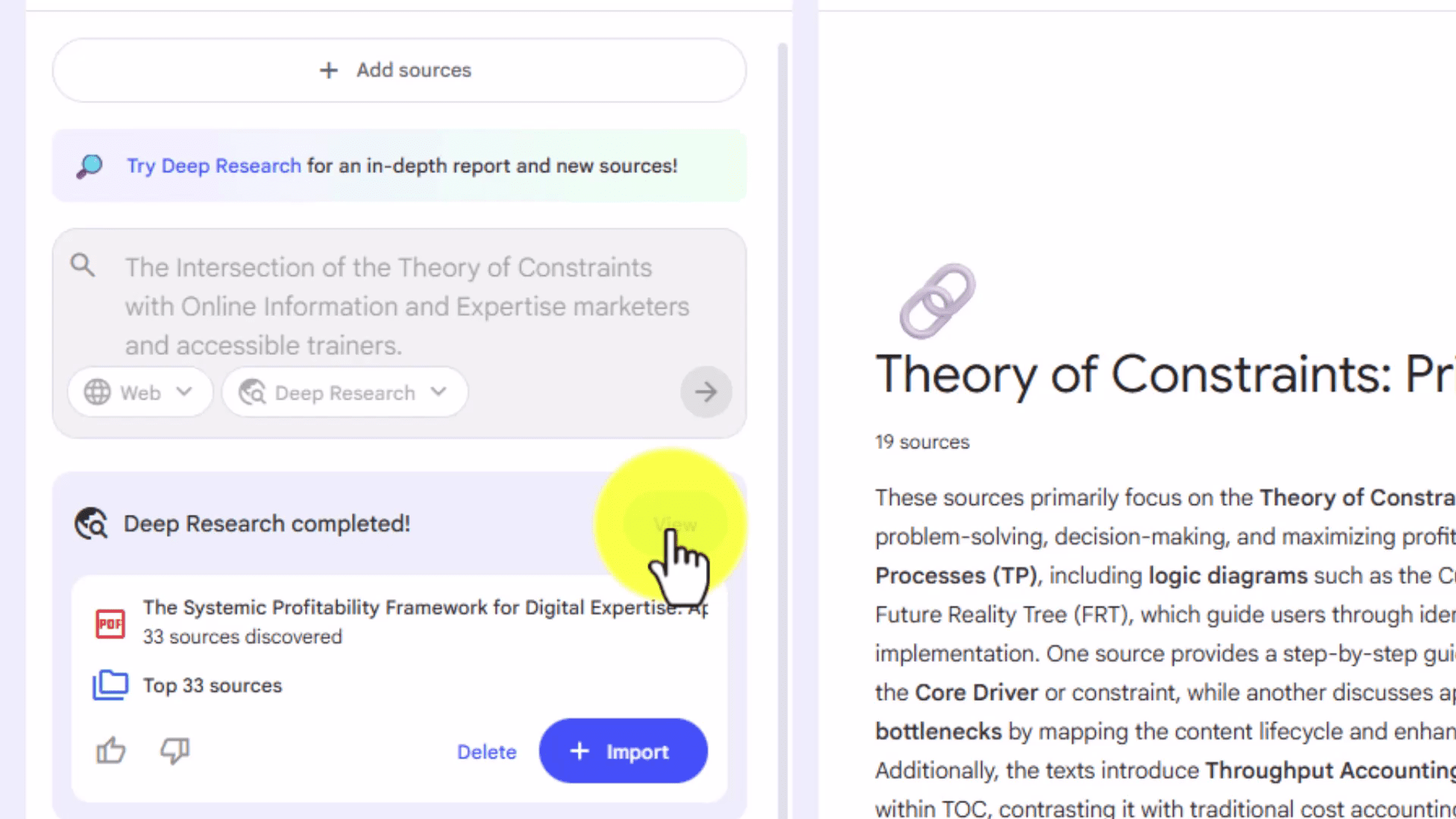Click the purple chain link notebook icon
This screenshot has width=1456, height=819.
pos(937,301)
